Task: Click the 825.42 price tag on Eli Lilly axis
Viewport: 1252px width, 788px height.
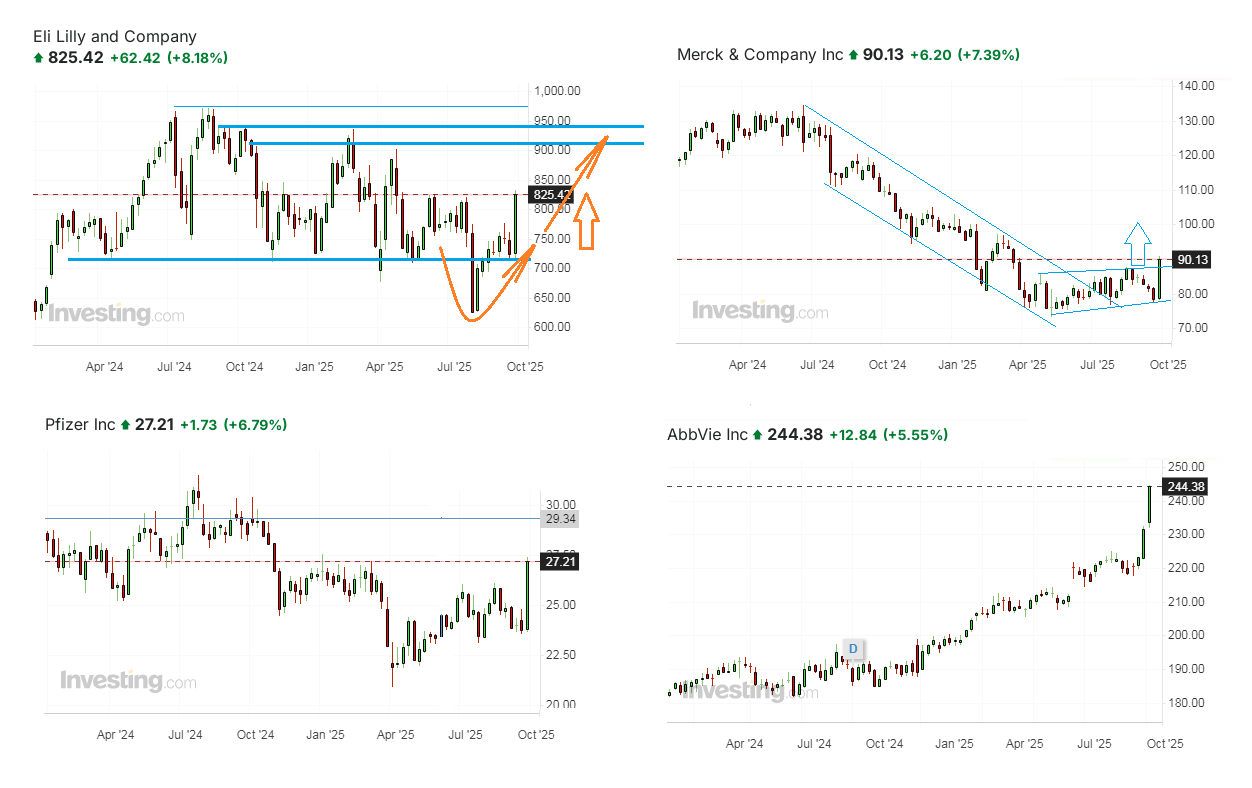Action: [x=552, y=195]
